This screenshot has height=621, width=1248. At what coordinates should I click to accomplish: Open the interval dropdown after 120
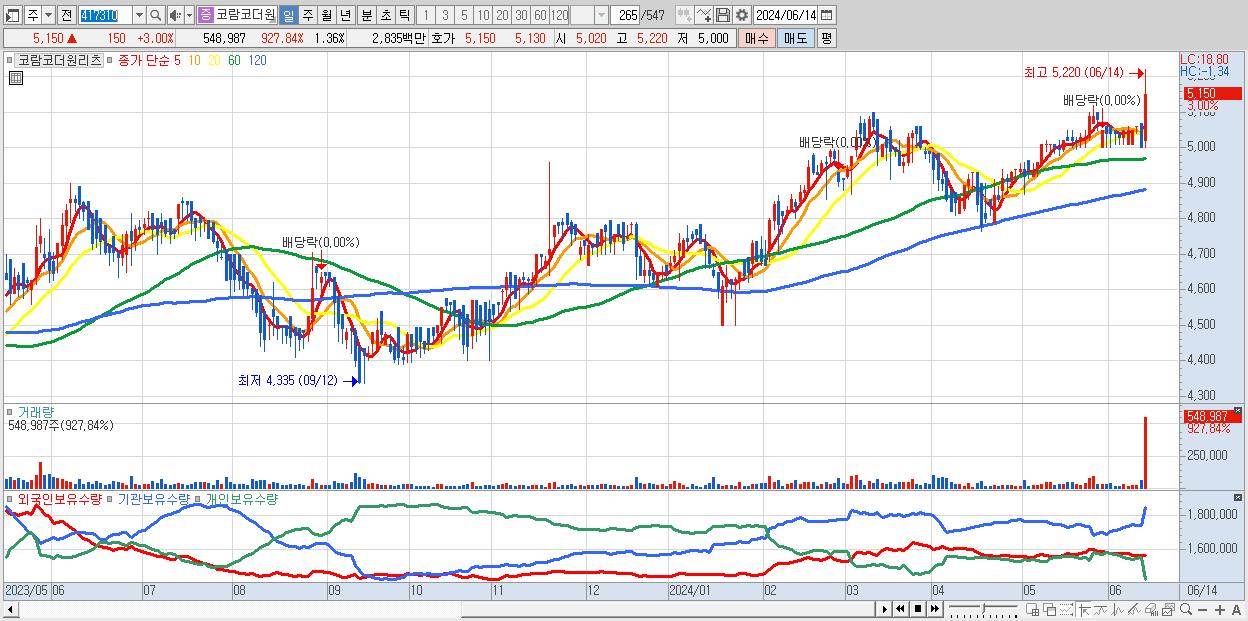pos(601,15)
